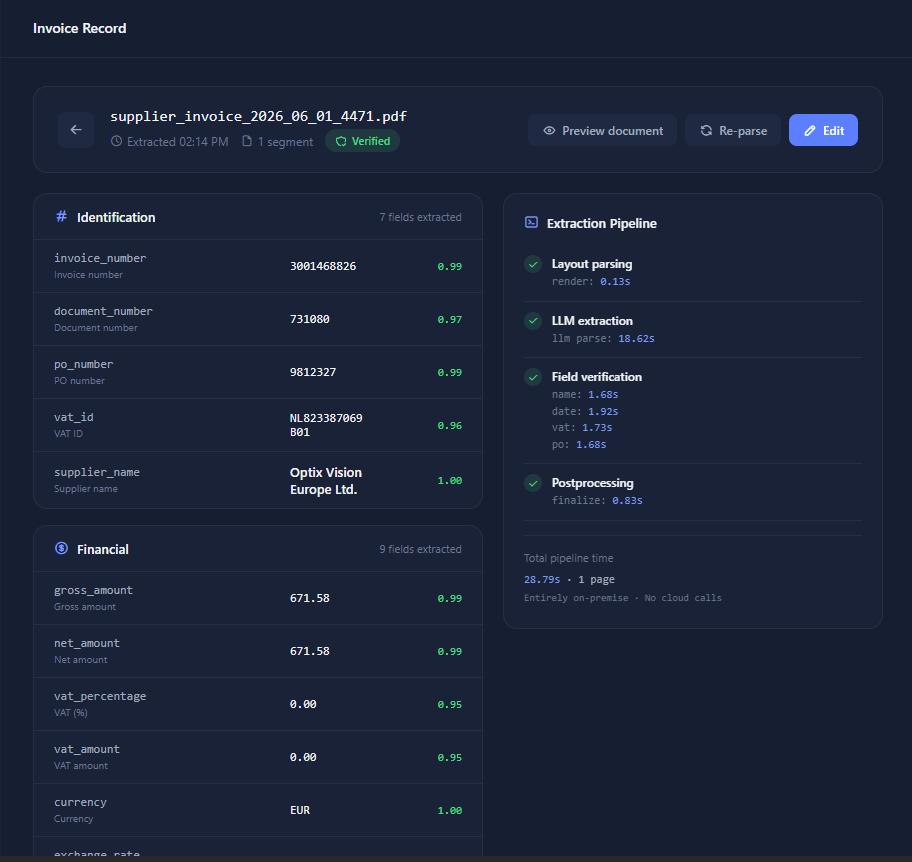Click the Verified status badge

click(x=362, y=141)
